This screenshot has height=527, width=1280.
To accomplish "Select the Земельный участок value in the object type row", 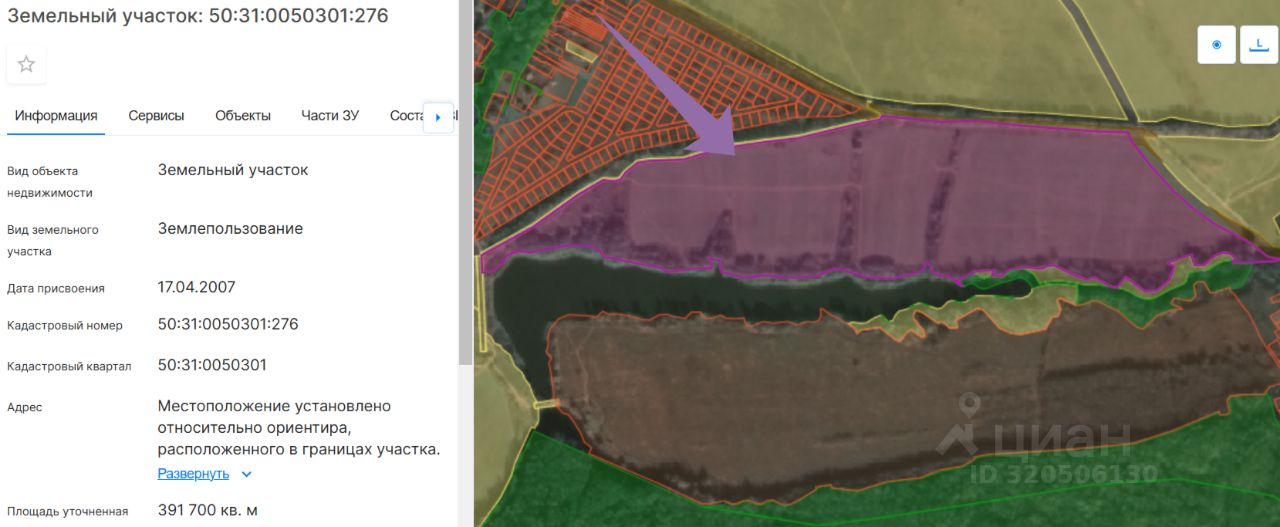I will 233,170.
